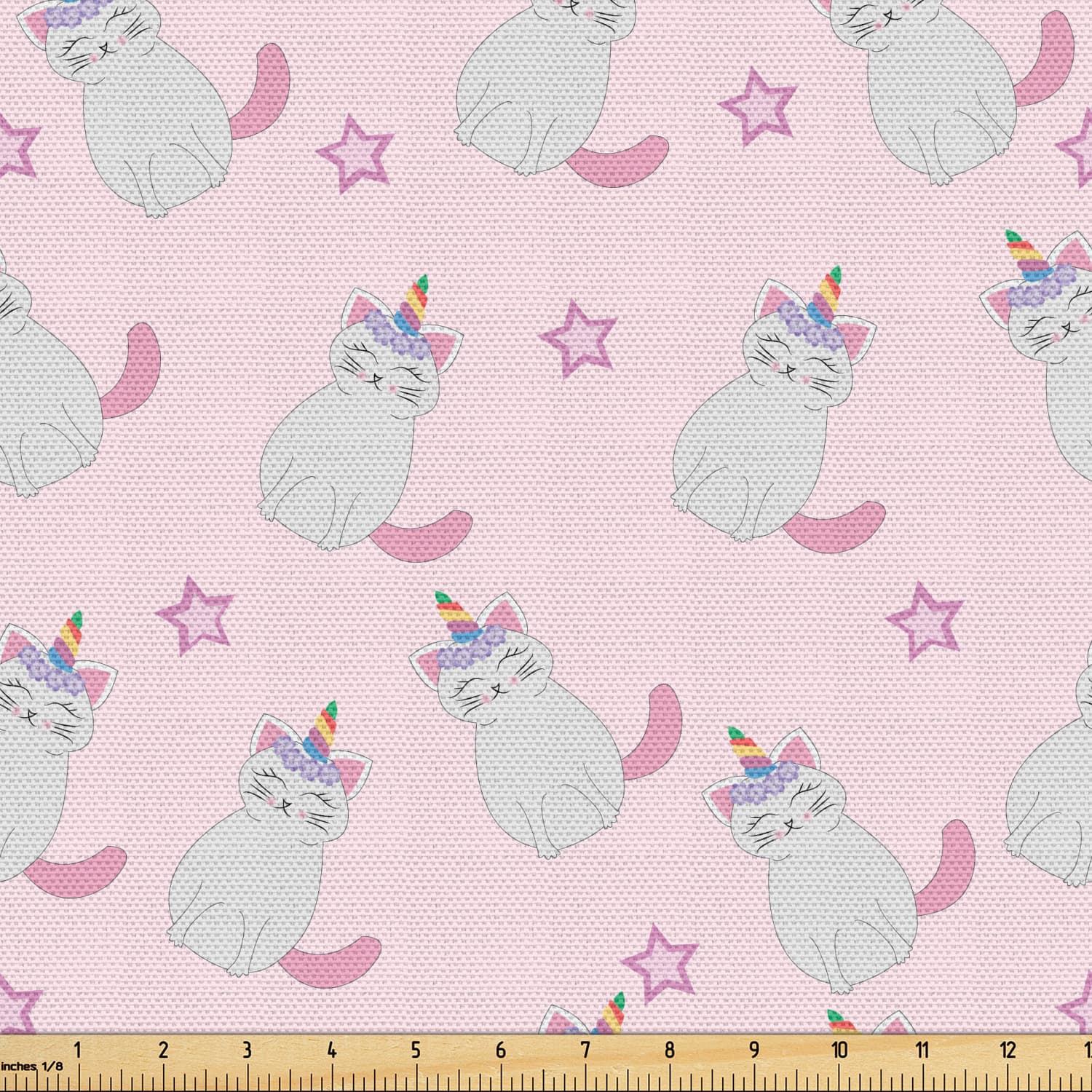Viewport: 1092px width, 1092px height.
Task: Click the "inches 1/8" ruler label
Action: 31,1067
